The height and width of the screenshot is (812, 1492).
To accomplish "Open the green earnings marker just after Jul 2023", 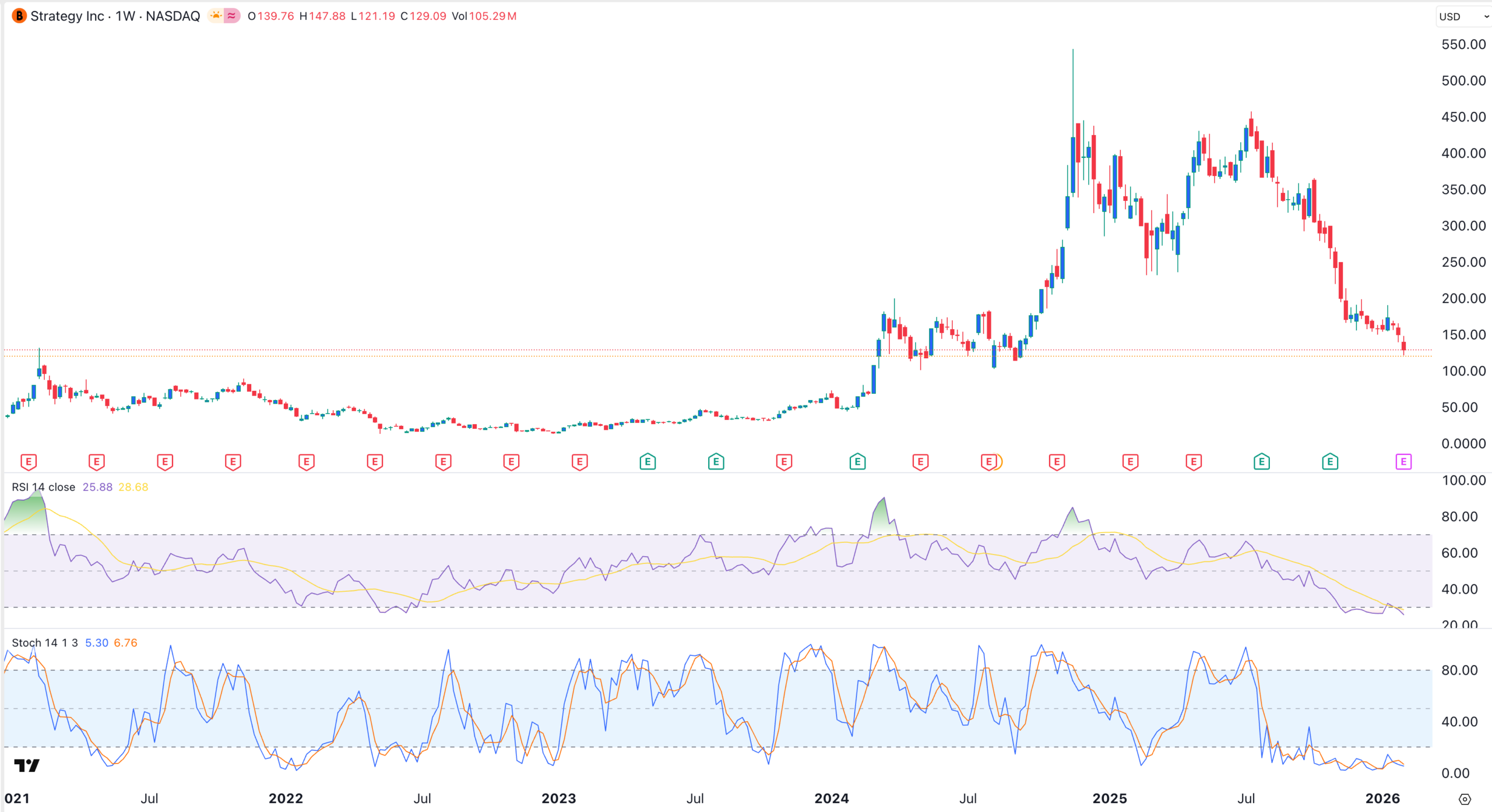I will [716, 462].
